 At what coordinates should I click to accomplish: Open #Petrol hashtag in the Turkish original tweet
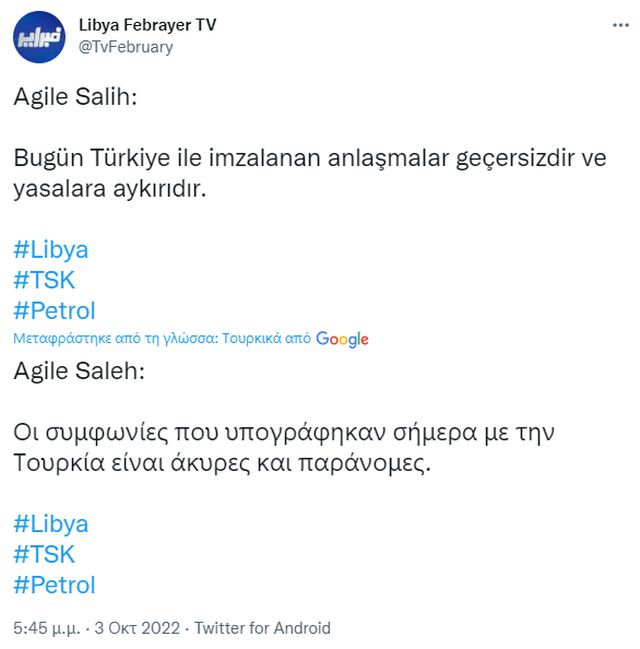click(x=55, y=310)
